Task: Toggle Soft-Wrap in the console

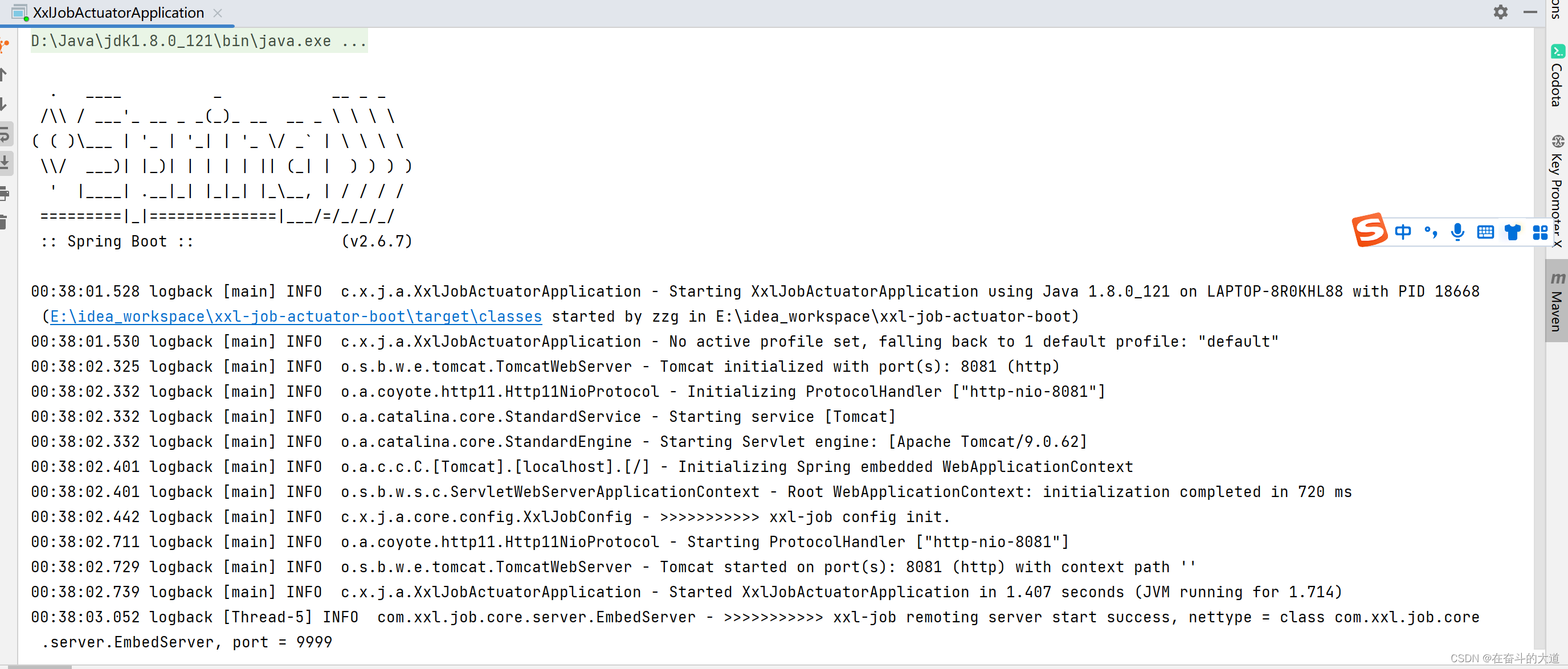Action: [x=5, y=134]
